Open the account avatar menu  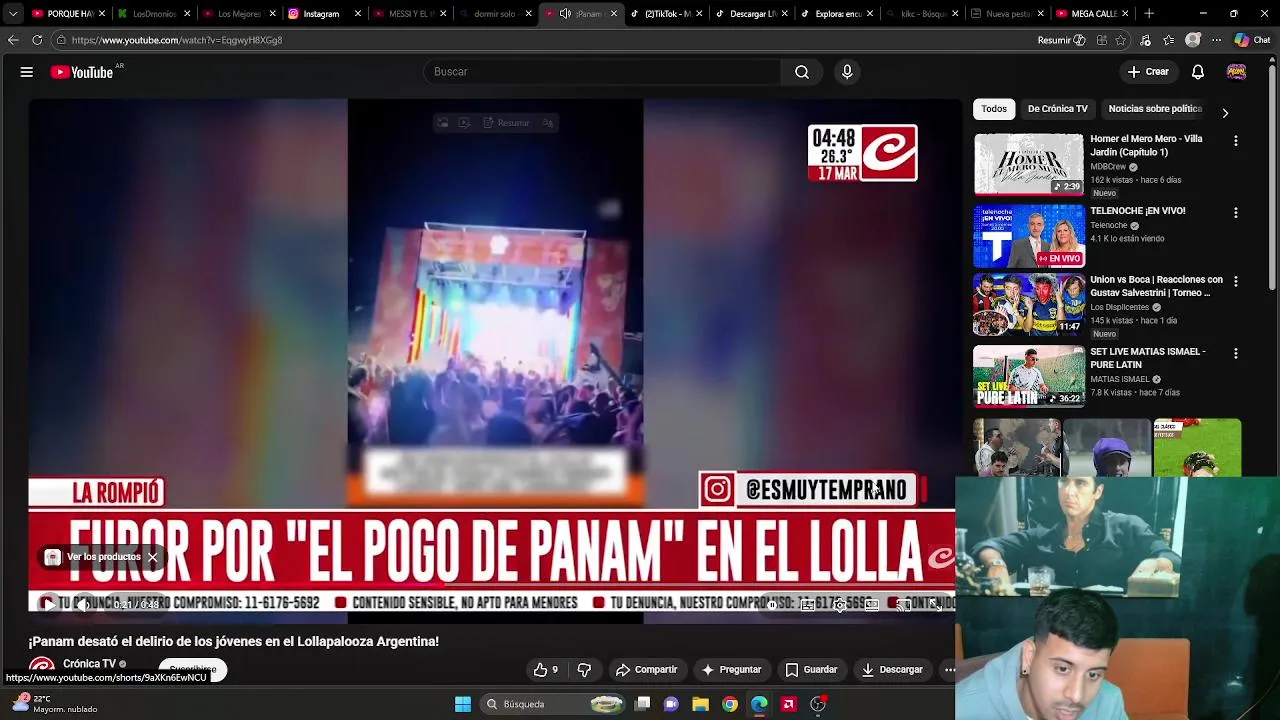(1237, 72)
